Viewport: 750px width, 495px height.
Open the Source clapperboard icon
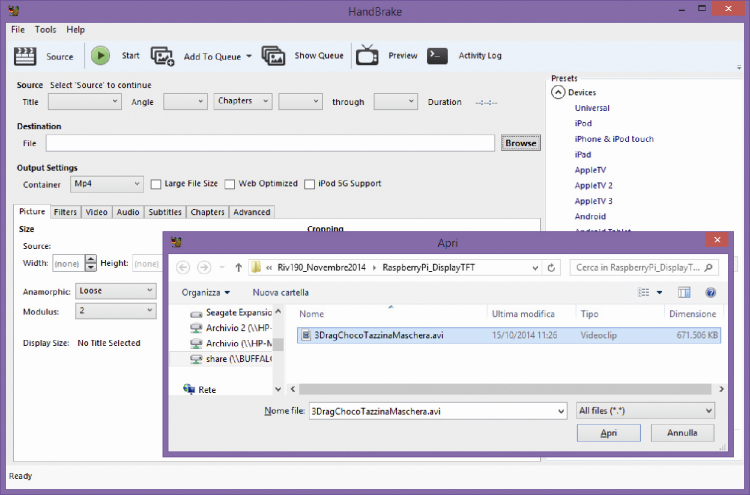[25, 56]
